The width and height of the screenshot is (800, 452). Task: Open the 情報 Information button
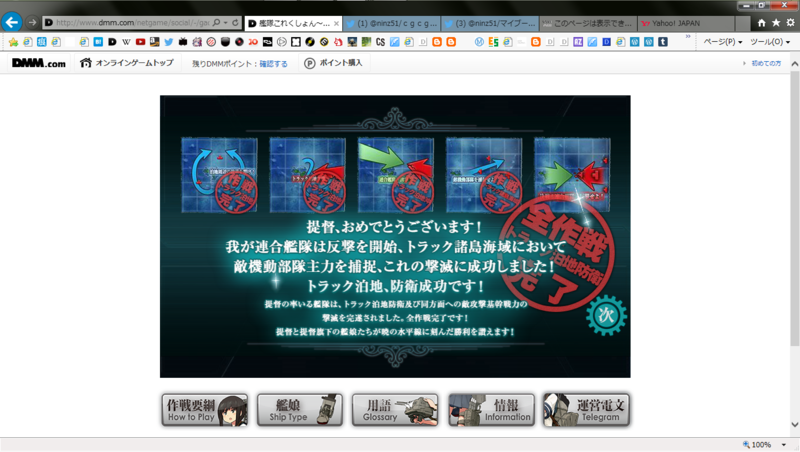tap(491, 410)
